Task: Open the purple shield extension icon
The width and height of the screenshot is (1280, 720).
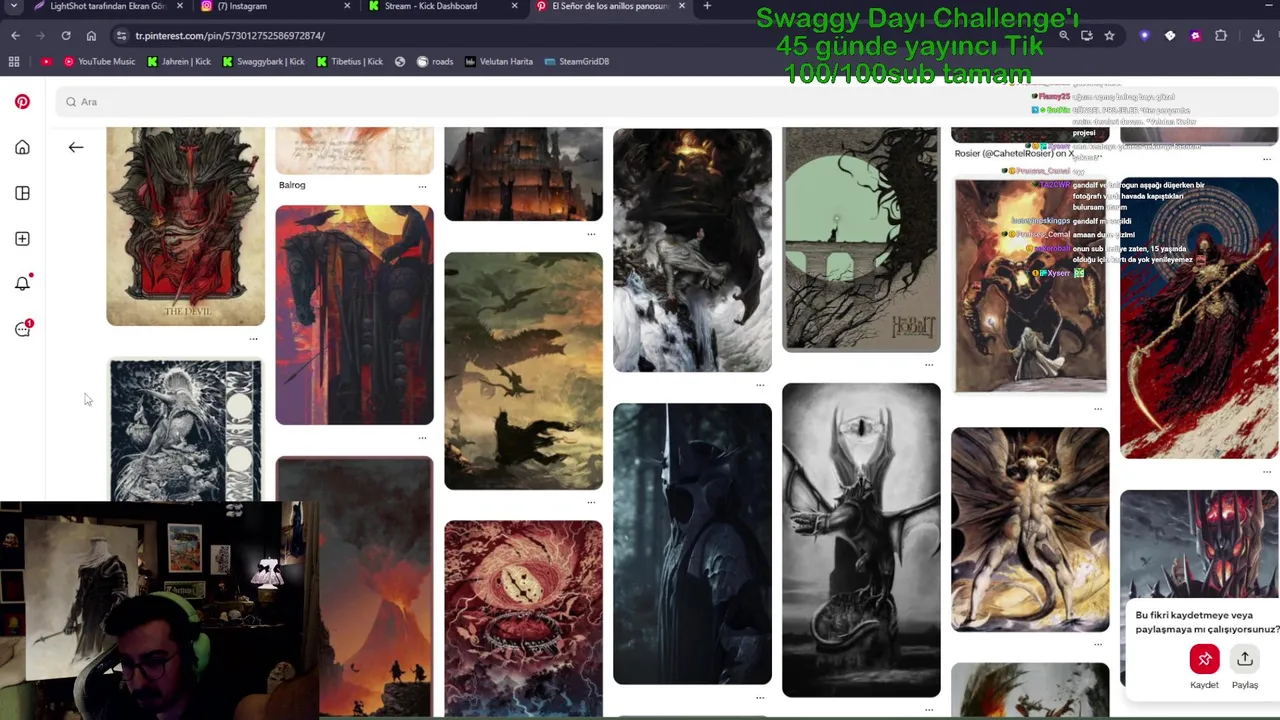Action: point(1145,36)
